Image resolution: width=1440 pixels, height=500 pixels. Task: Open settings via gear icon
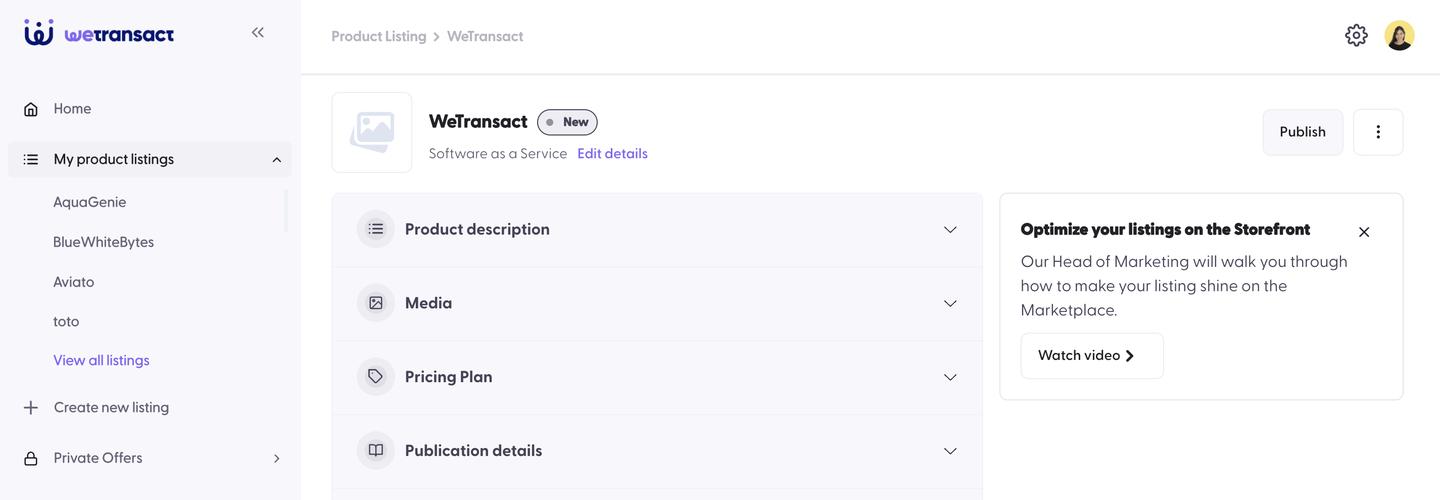1356,36
